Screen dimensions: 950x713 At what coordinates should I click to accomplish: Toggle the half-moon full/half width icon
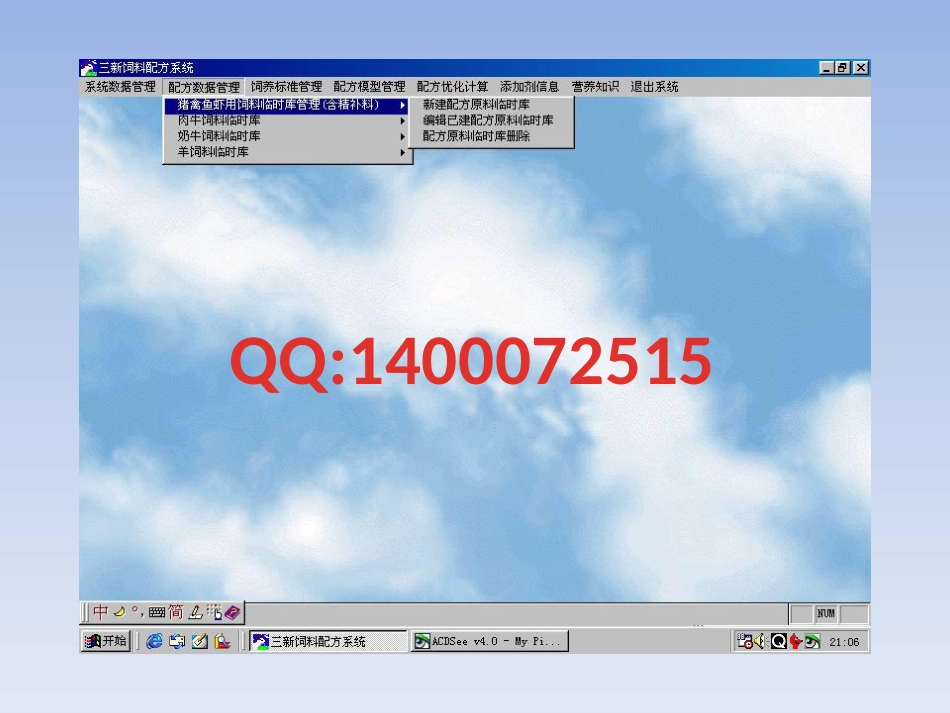coord(120,612)
